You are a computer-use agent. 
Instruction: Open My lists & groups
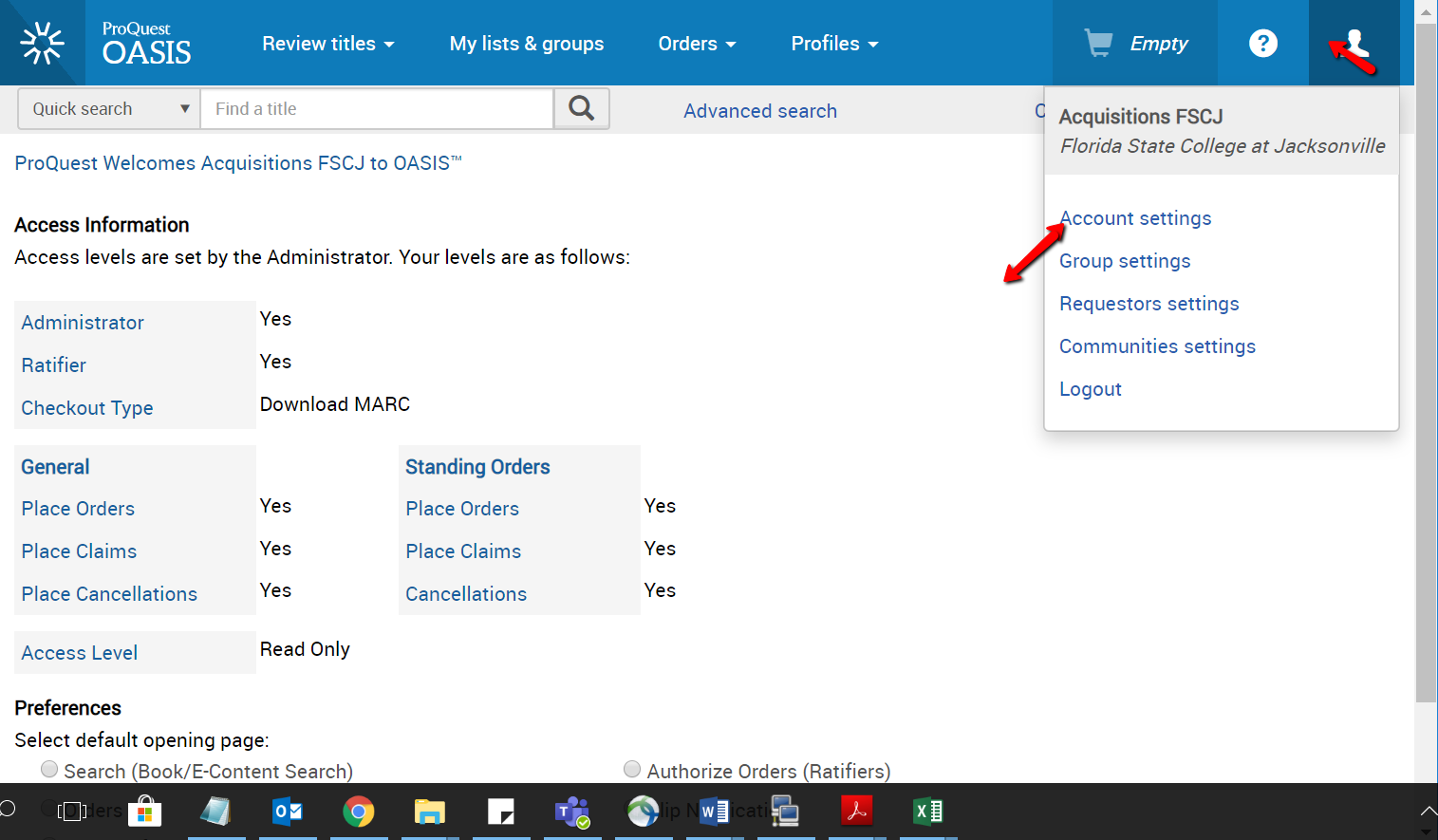(x=527, y=44)
